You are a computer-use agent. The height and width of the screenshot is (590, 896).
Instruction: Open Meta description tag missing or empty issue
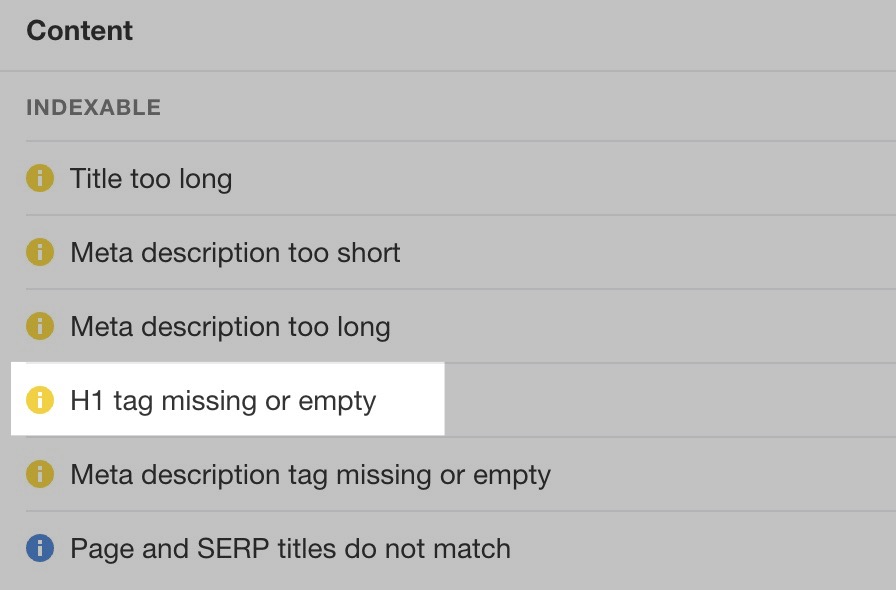pyautogui.click(x=310, y=475)
